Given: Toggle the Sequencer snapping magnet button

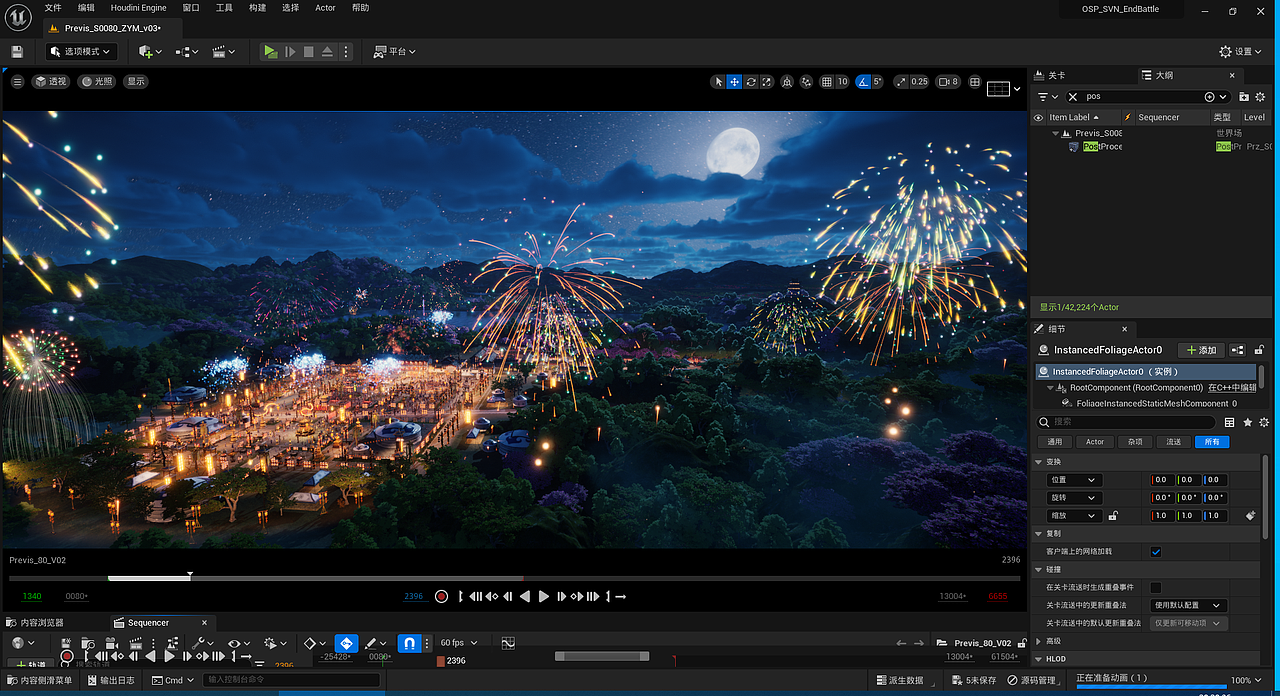Looking at the screenshot, I should pyautogui.click(x=408, y=643).
